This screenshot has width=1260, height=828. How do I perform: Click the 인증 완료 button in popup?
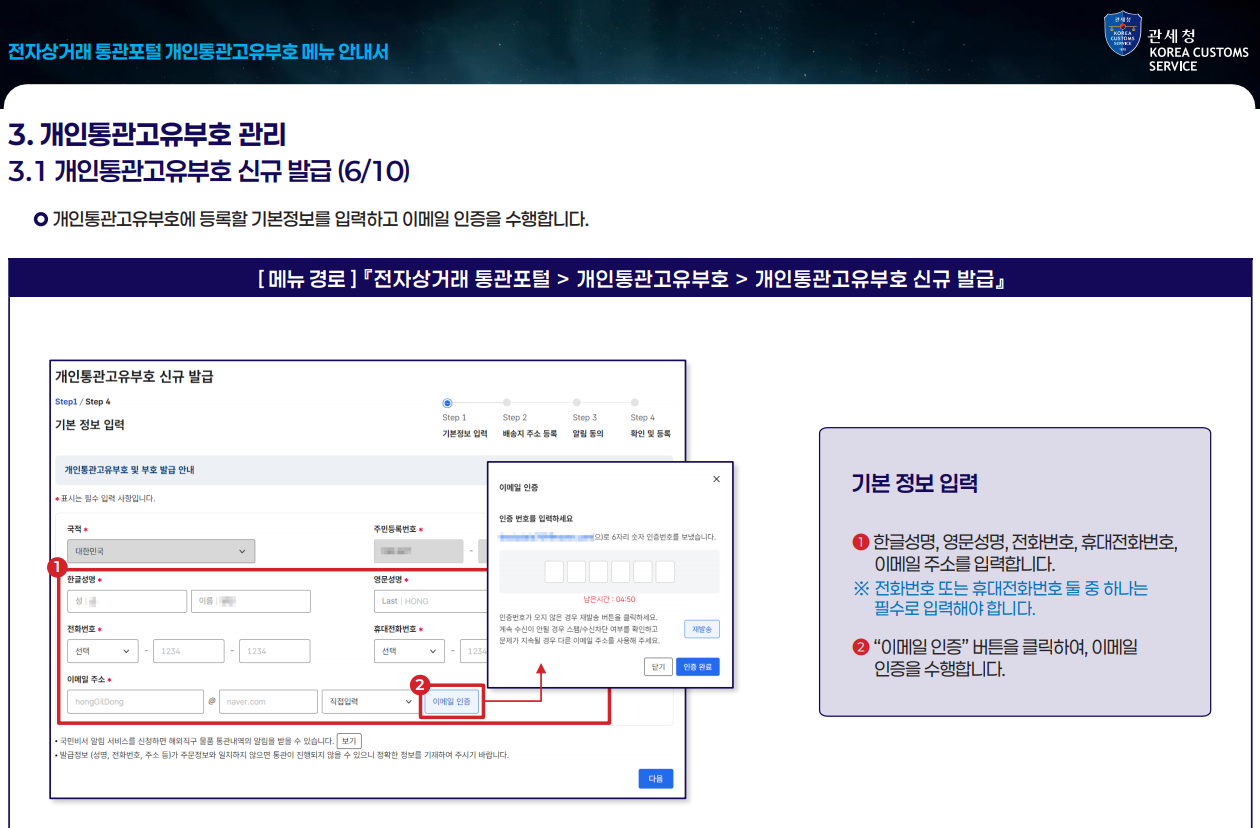(x=697, y=667)
